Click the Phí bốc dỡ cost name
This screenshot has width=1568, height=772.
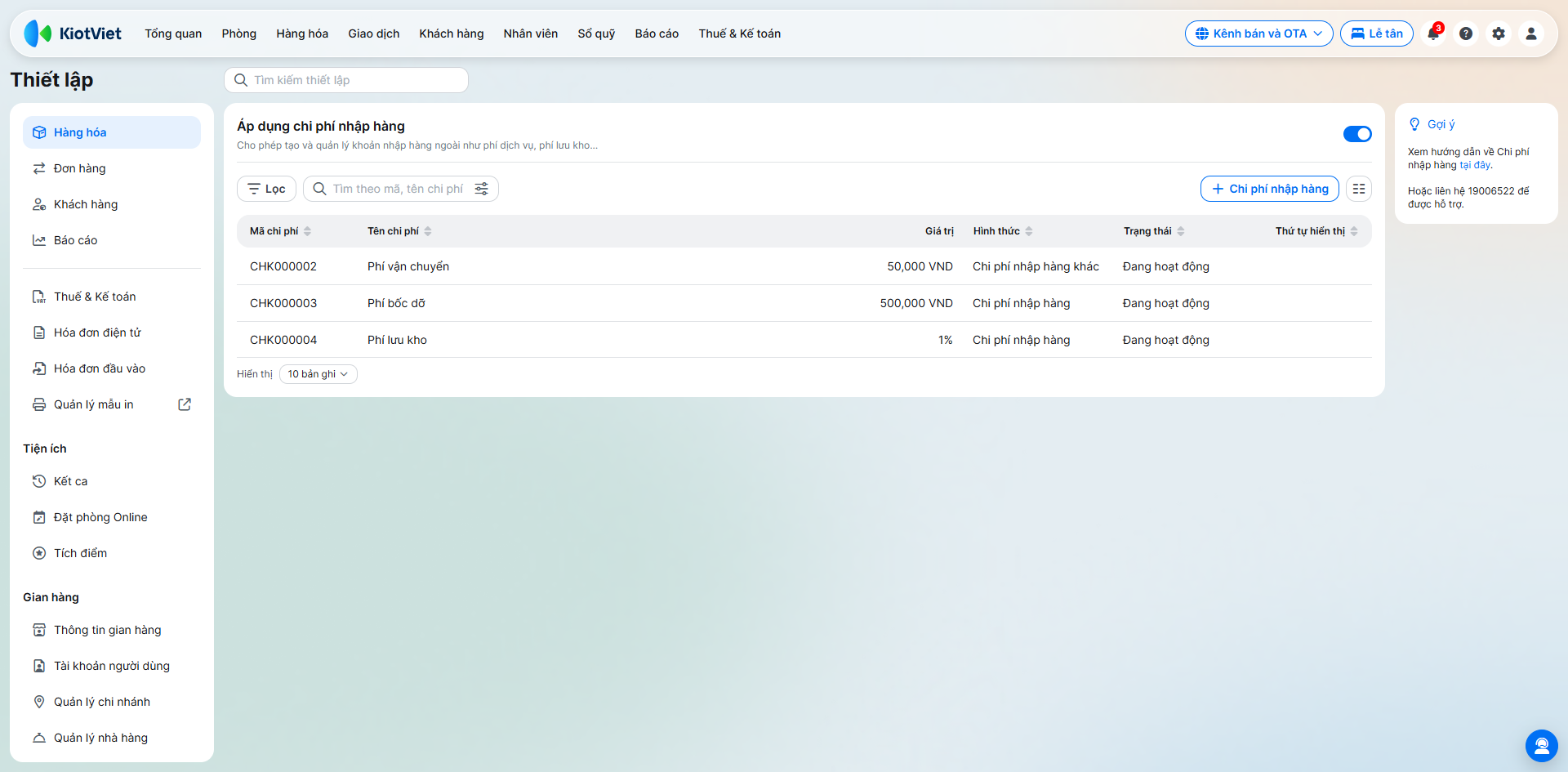pos(396,303)
